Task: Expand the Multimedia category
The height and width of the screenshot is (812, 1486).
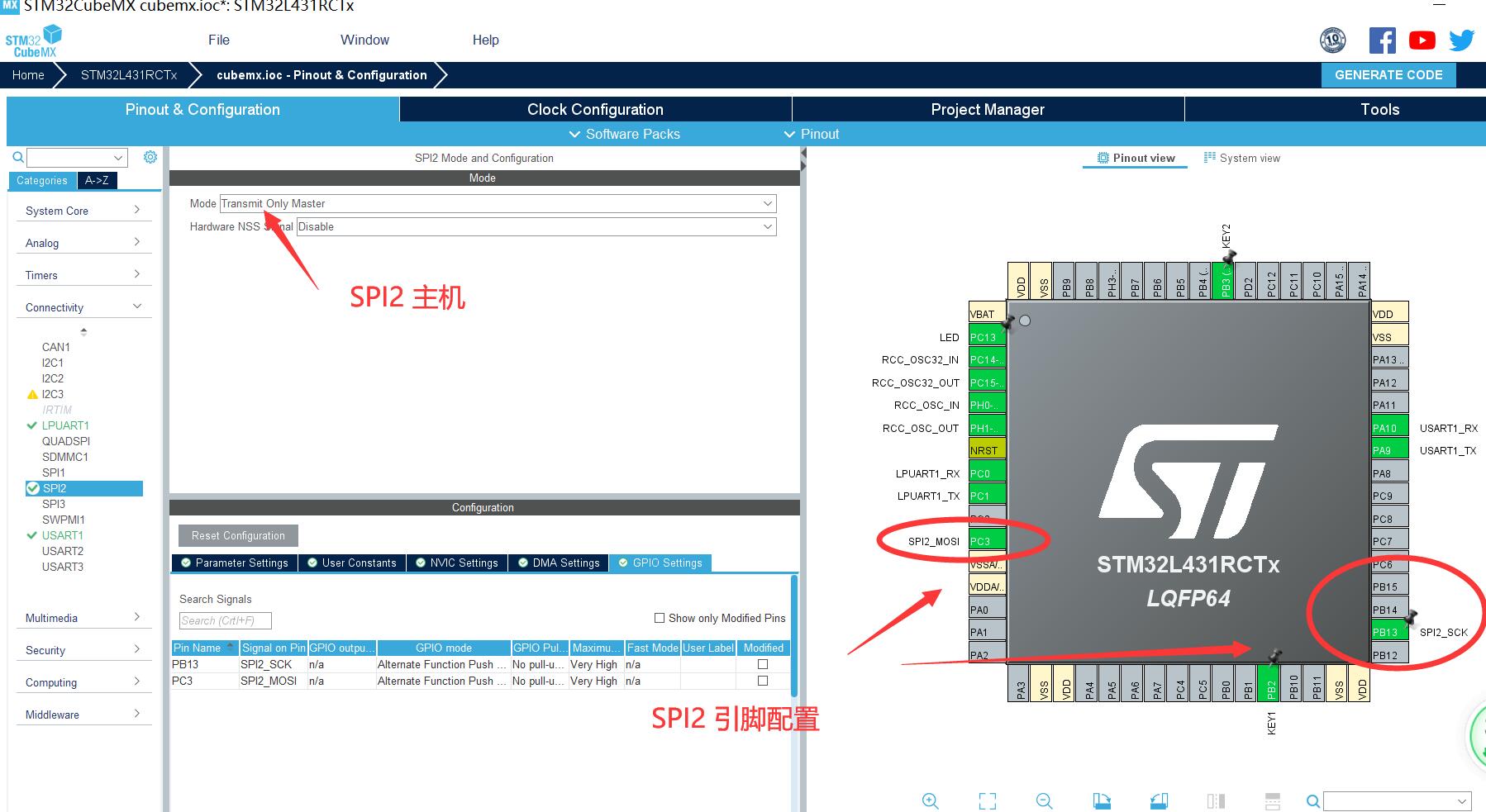Action: (83, 618)
